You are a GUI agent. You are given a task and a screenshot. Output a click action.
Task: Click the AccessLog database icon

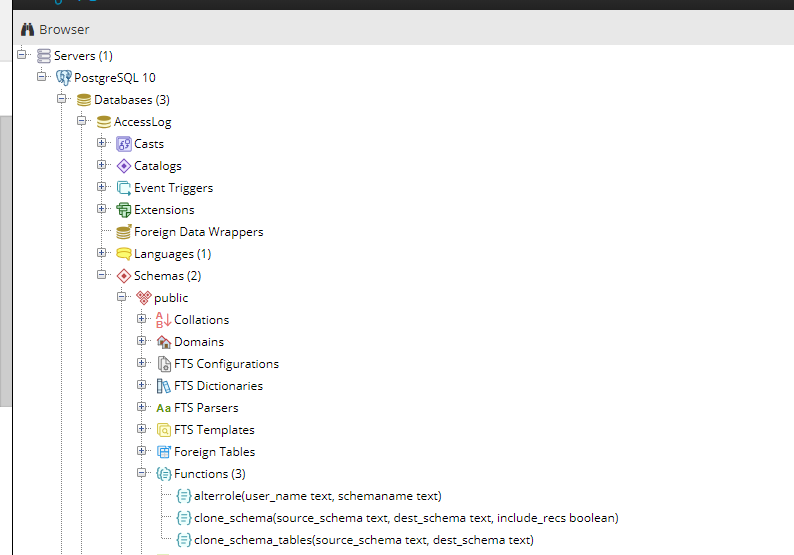coord(104,122)
